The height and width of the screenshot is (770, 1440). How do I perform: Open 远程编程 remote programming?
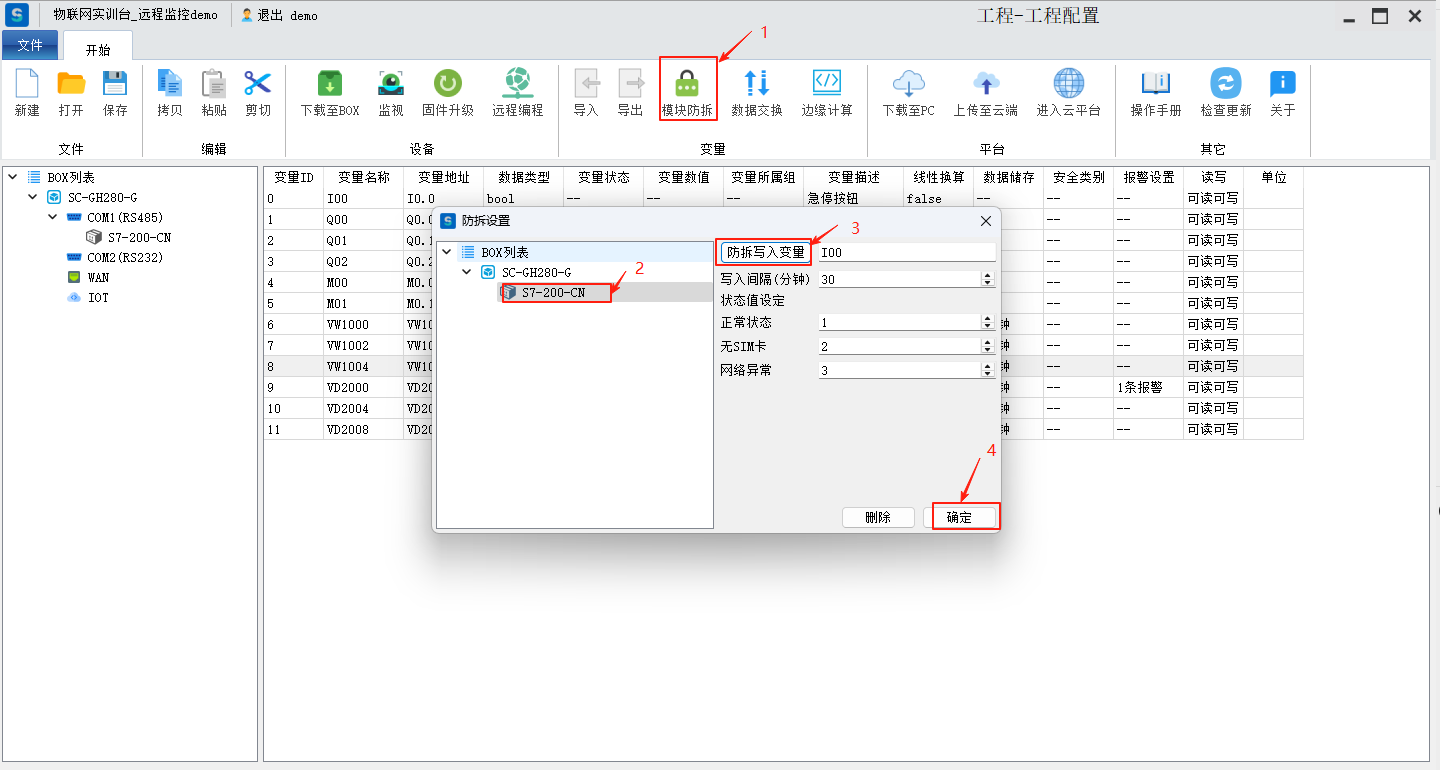click(517, 84)
